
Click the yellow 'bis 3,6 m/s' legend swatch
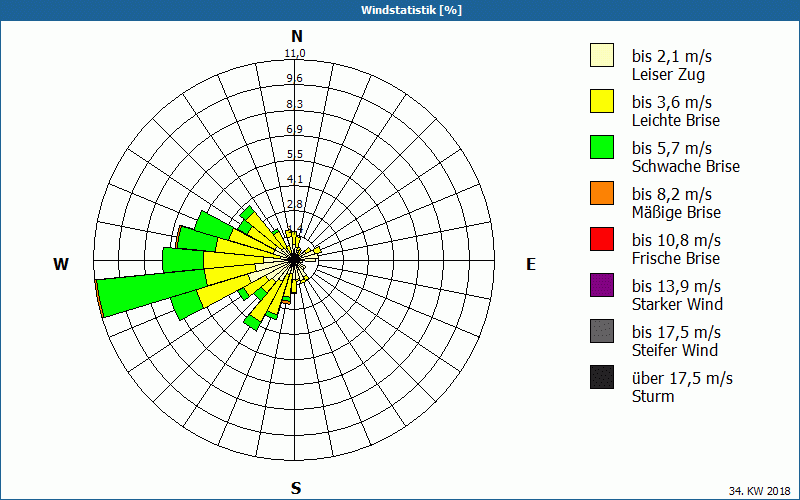(602, 101)
